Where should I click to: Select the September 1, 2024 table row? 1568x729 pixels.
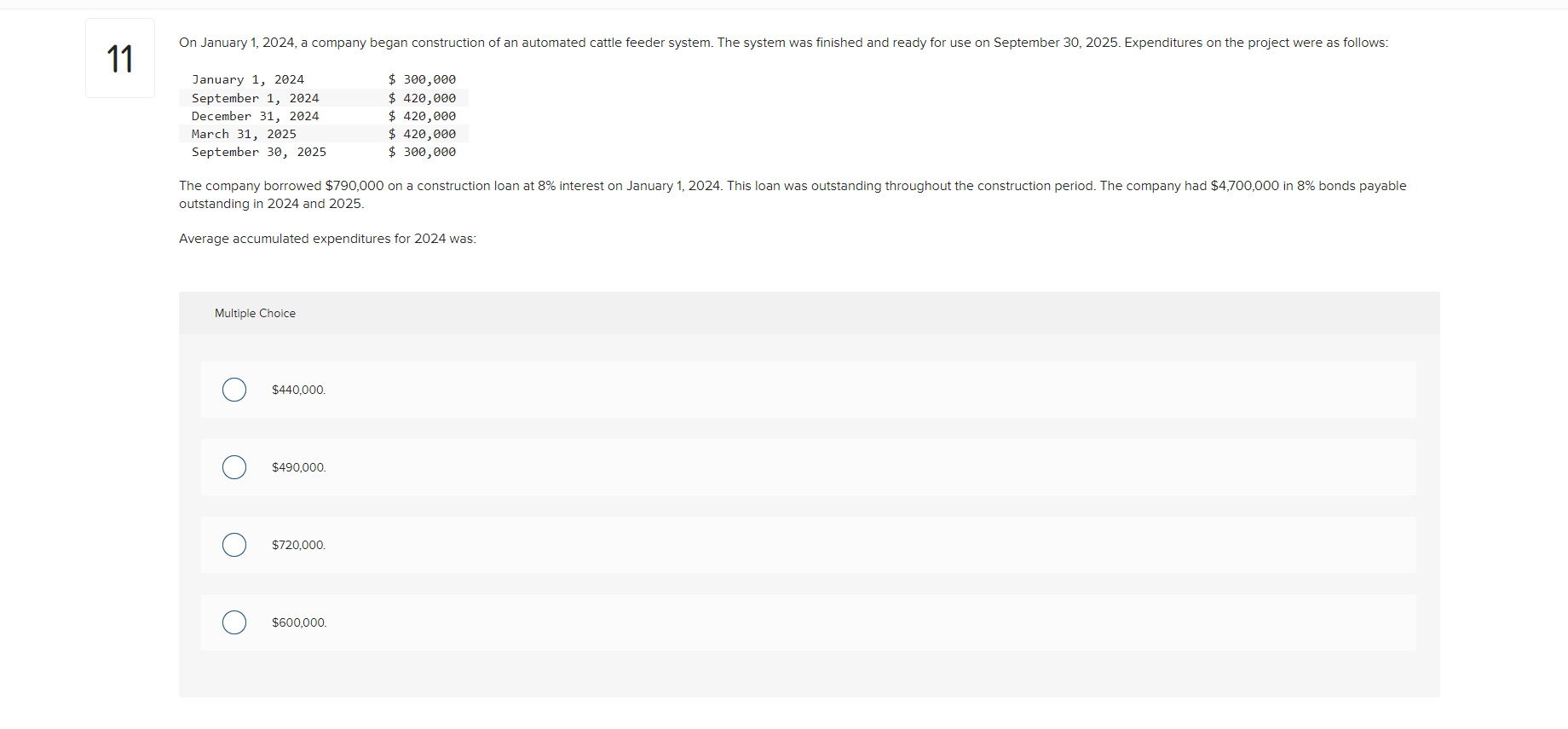pos(324,98)
